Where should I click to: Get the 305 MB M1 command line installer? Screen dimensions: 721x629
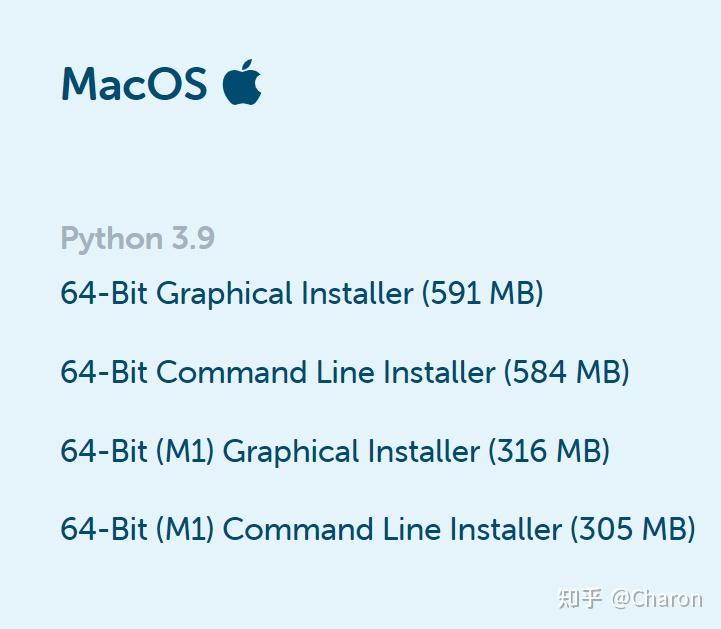pyautogui.click(x=378, y=529)
